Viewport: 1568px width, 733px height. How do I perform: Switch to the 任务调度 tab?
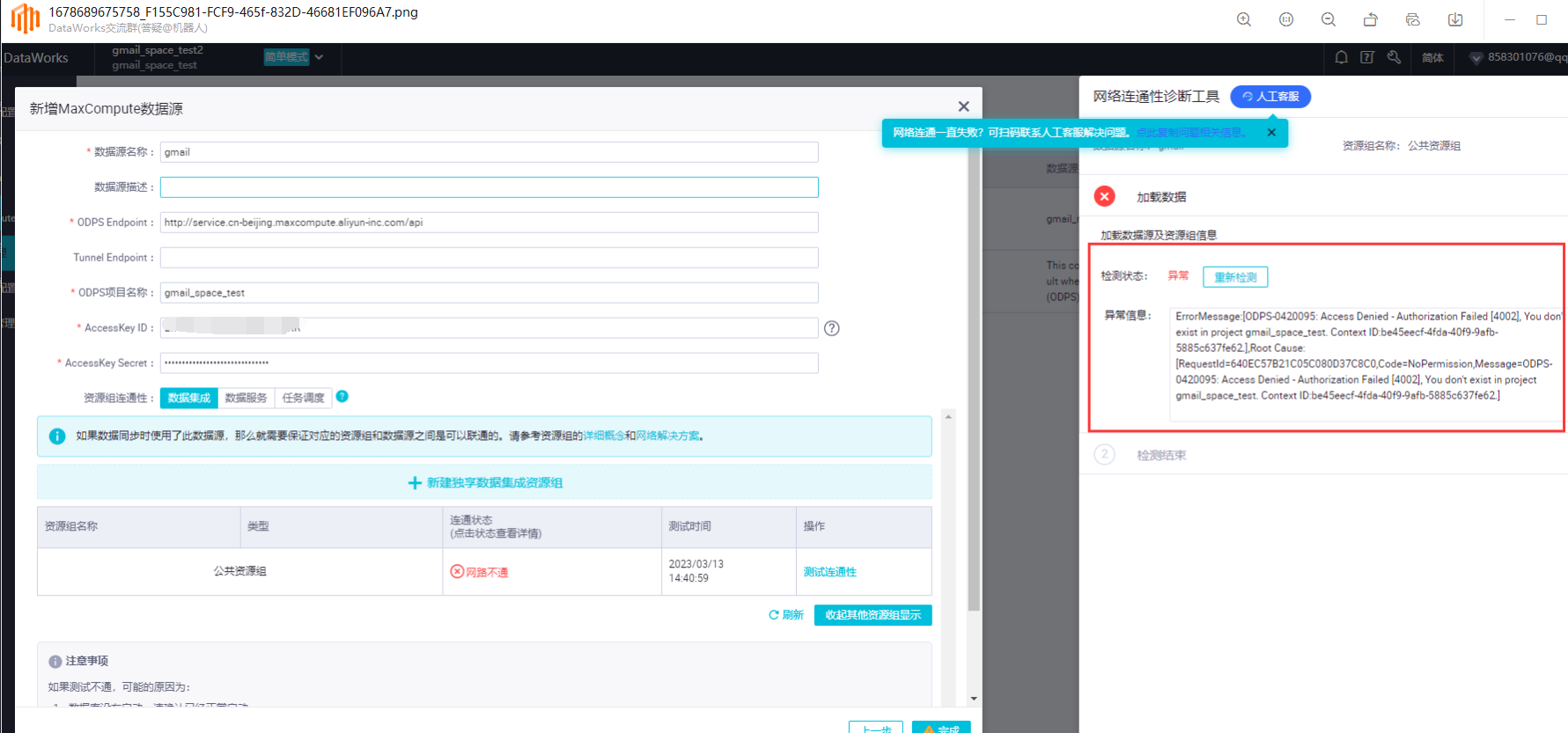304,398
